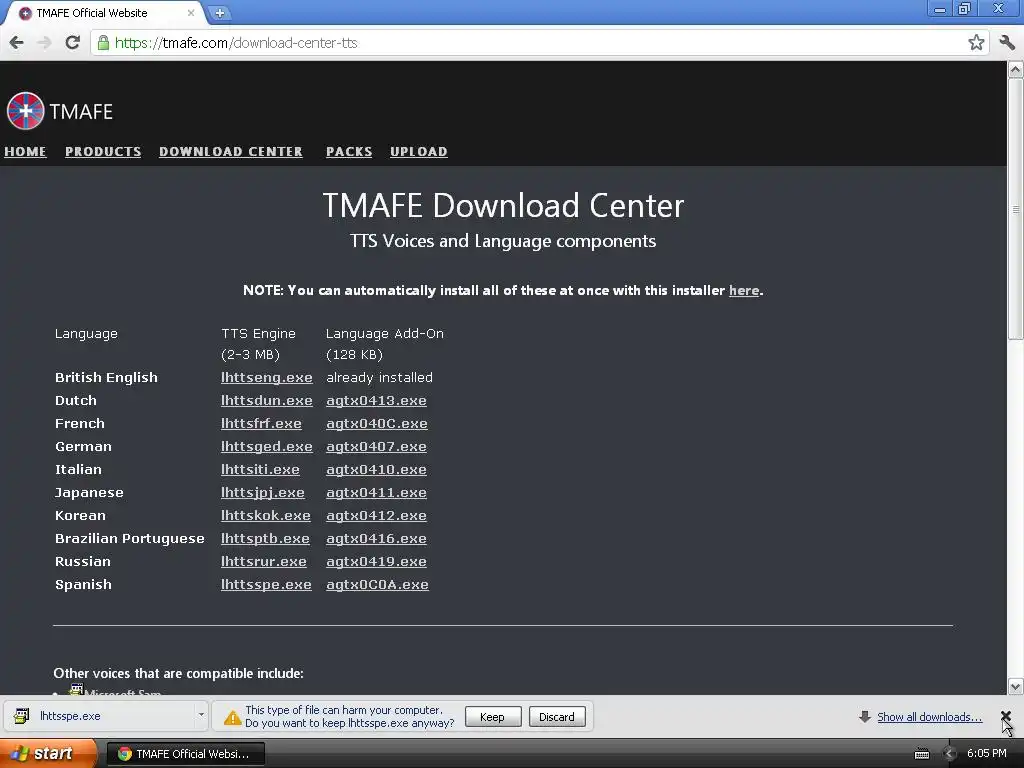Open Show all downloads link
Screen dimensions: 1024x768
(929, 717)
